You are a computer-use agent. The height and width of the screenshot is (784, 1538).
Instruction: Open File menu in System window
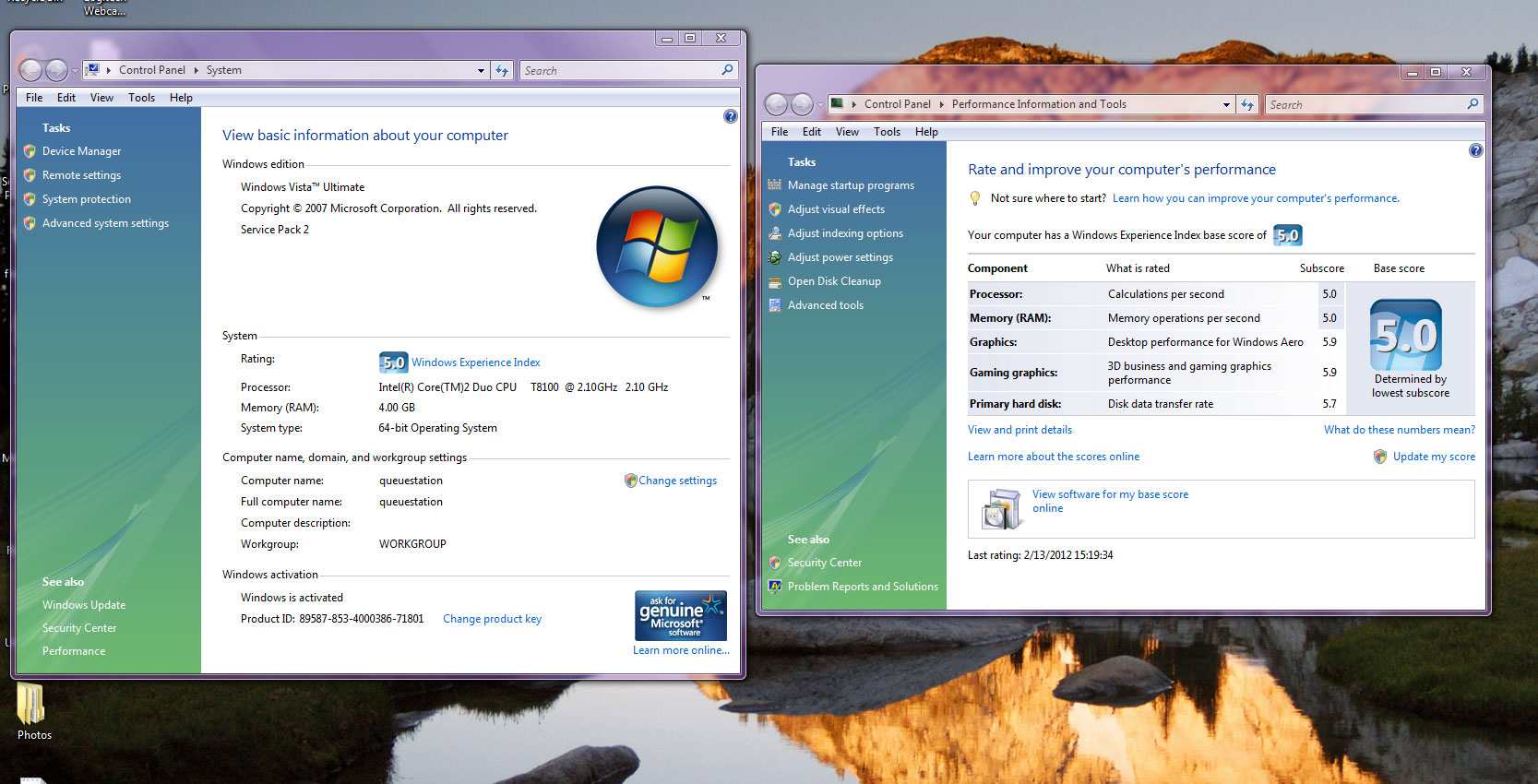point(34,98)
